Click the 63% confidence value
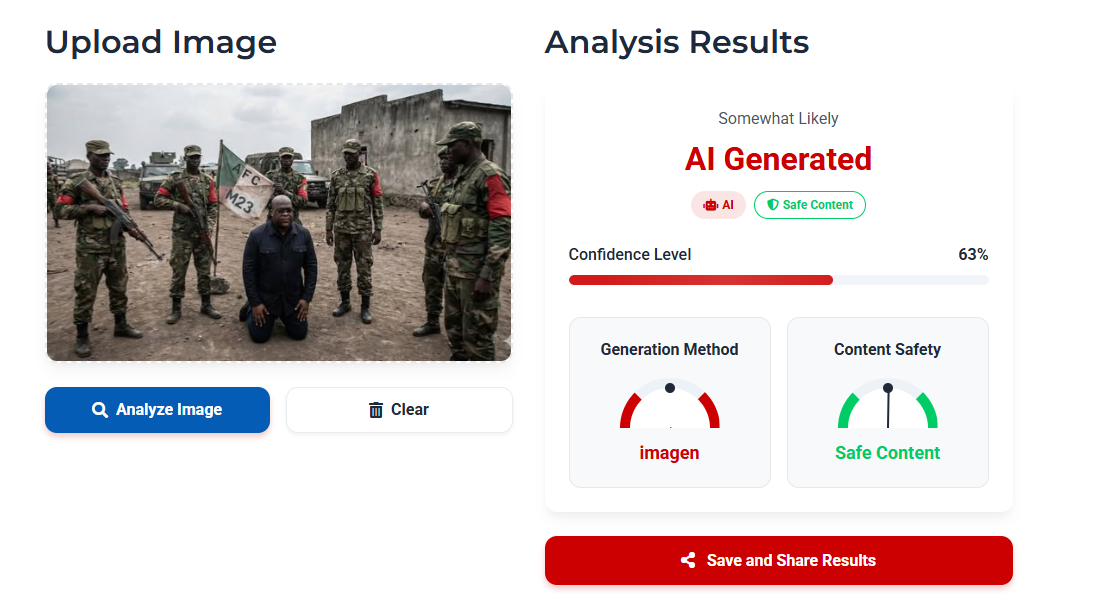 point(972,255)
